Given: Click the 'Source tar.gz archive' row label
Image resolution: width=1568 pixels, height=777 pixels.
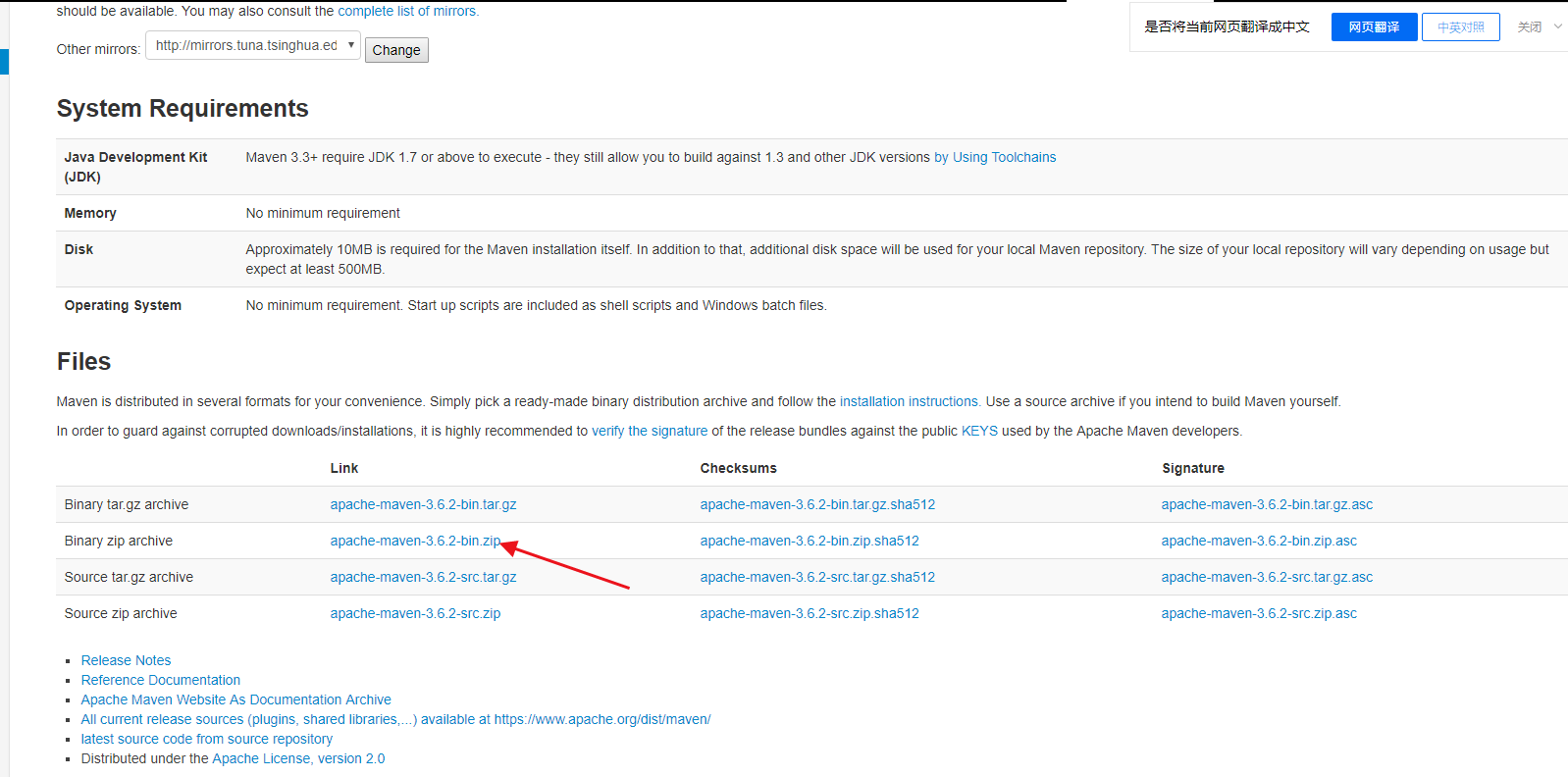Looking at the screenshot, I should tap(129, 577).
